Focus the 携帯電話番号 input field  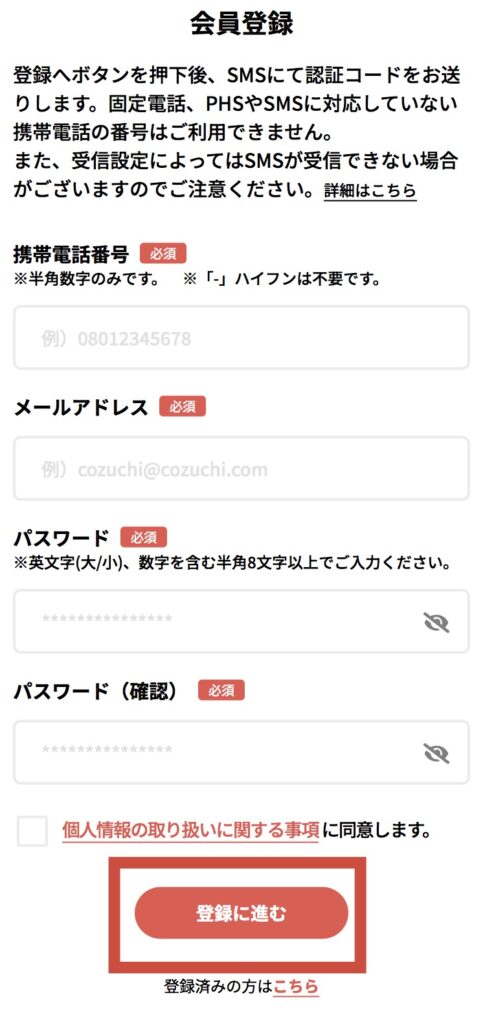pos(241,338)
